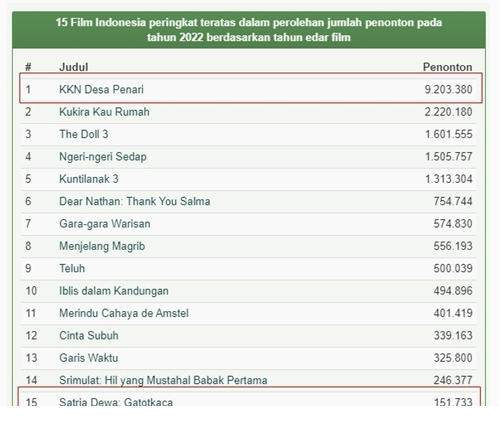Open the Menjelang Magrib link
Image resolution: width=499 pixels, height=425 pixels.
tap(102, 246)
